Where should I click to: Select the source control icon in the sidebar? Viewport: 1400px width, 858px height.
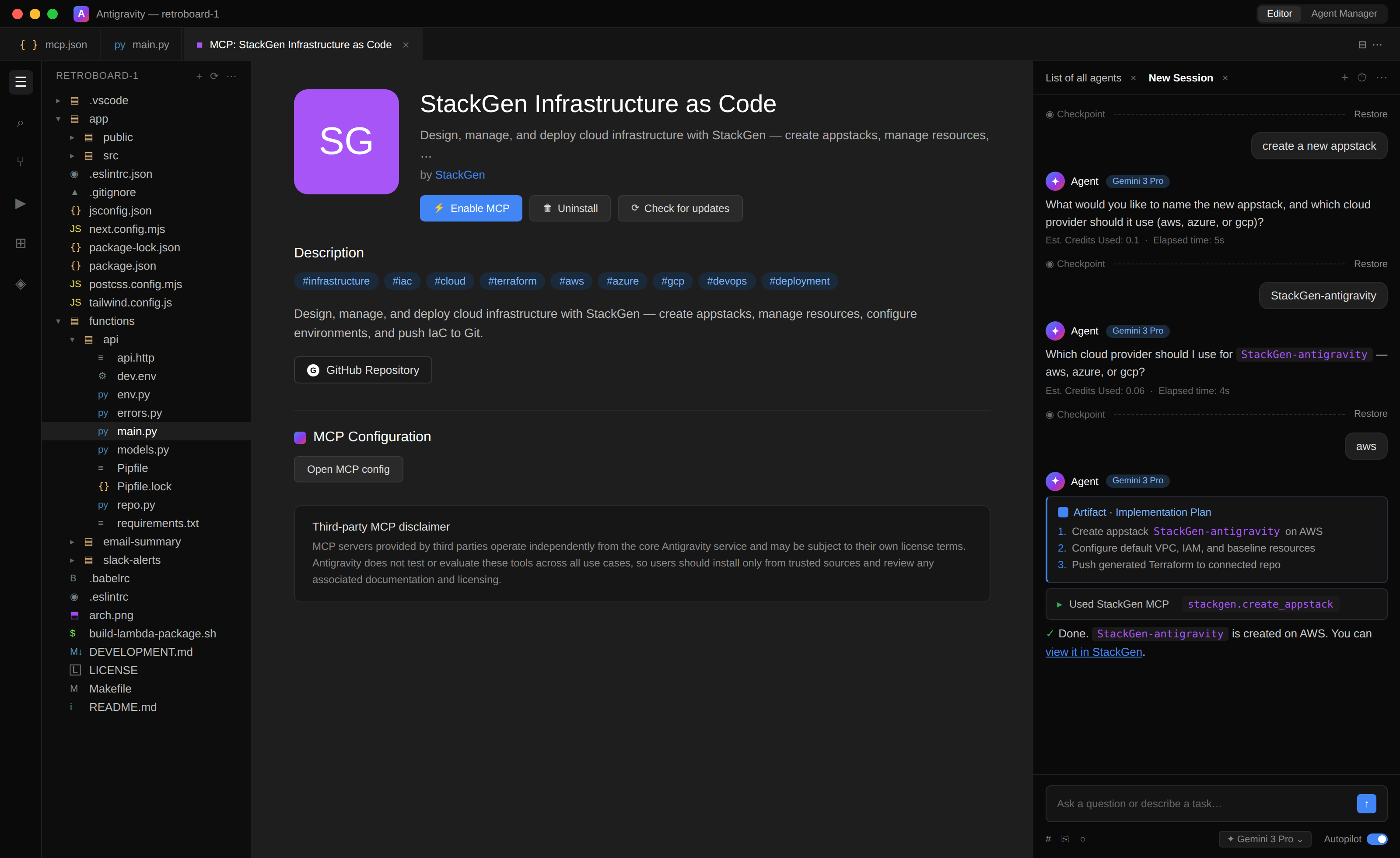[x=21, y=161]
